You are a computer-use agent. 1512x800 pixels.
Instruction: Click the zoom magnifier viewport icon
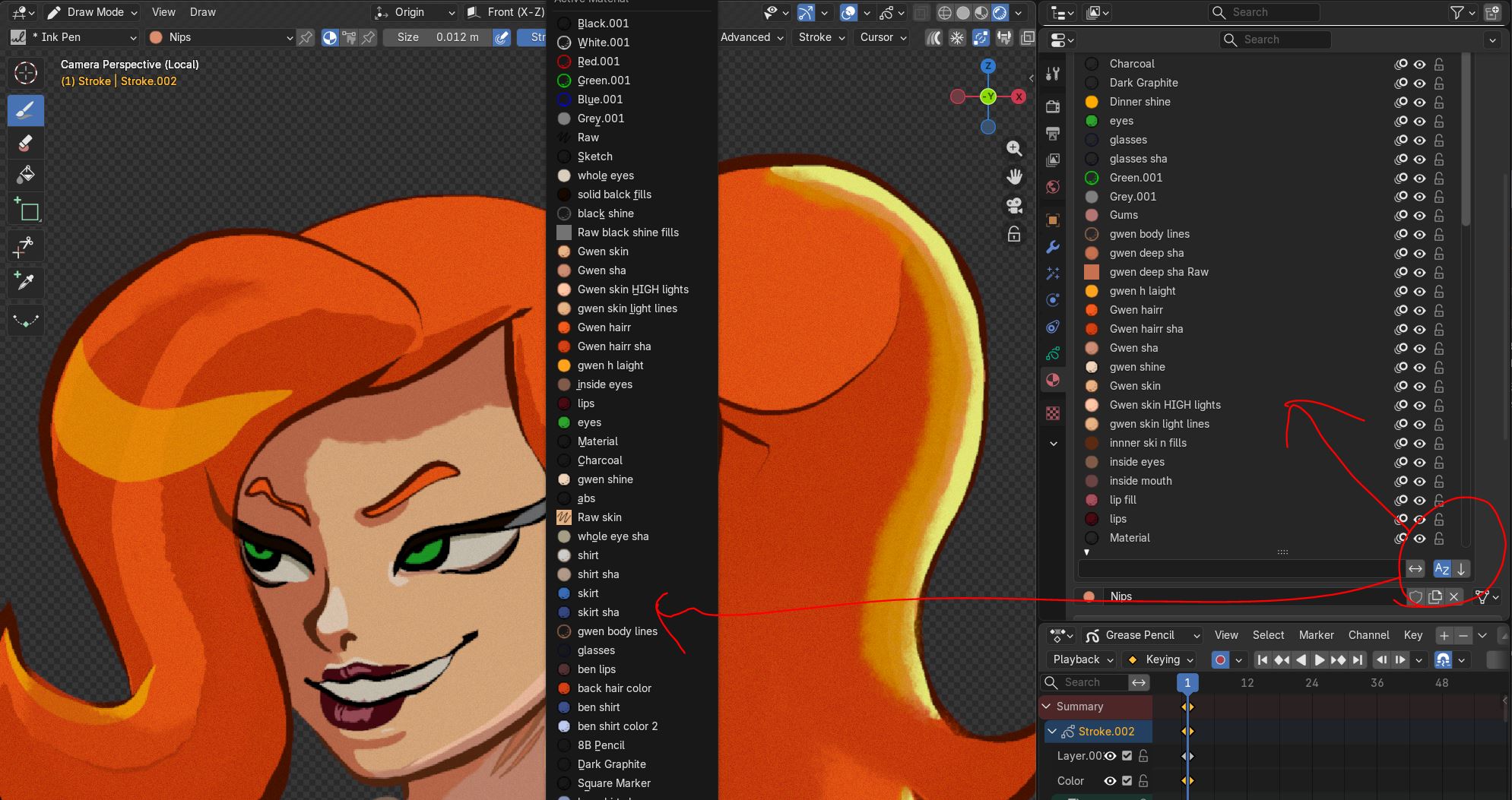click(1014, 148)
